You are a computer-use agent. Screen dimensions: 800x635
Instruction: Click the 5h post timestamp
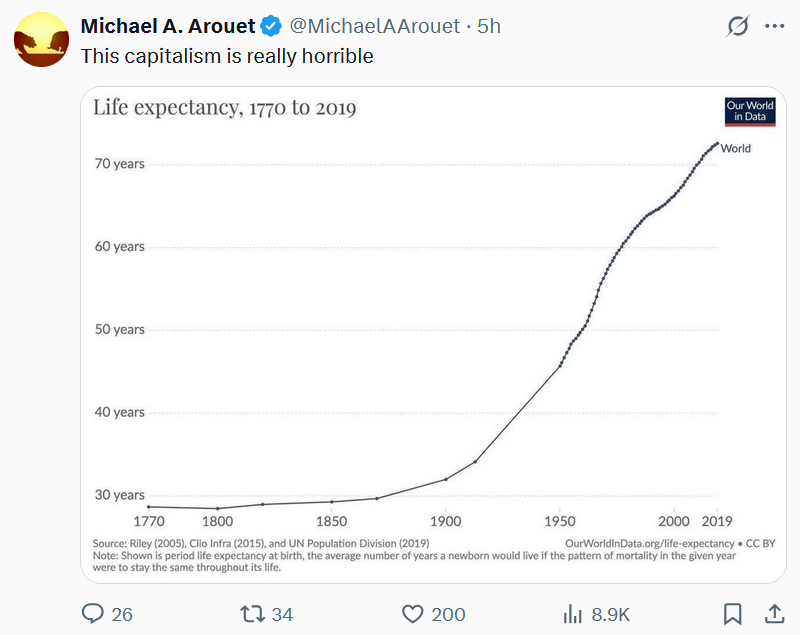tap(489, 26)
